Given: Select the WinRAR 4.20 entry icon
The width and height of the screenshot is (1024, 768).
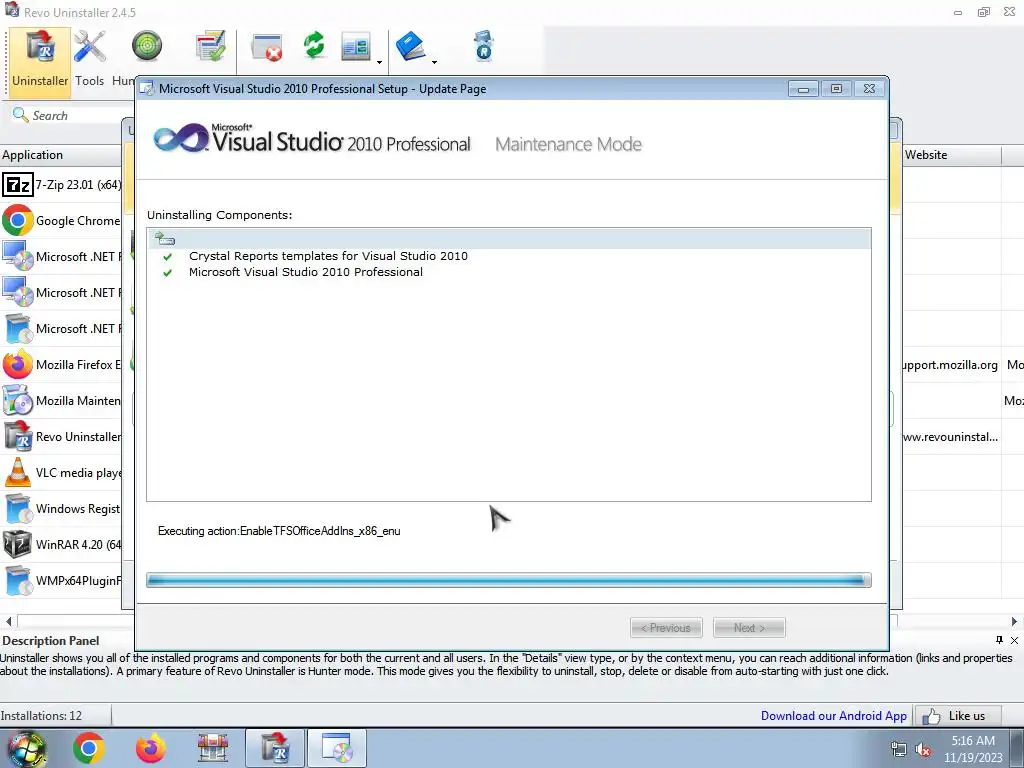Looking at the screenshot, I should (18, 544).
